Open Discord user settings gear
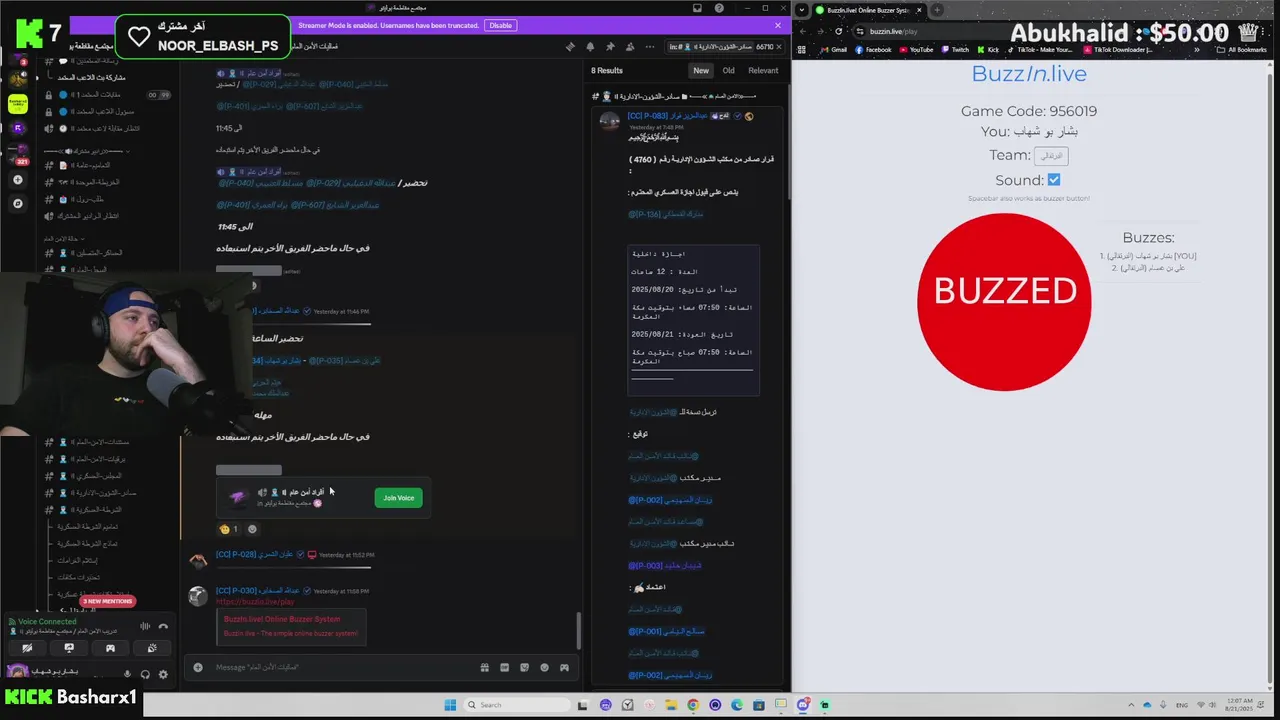Screen dimensions: 1280x720 pyautogui.click(x=163, y=673)
